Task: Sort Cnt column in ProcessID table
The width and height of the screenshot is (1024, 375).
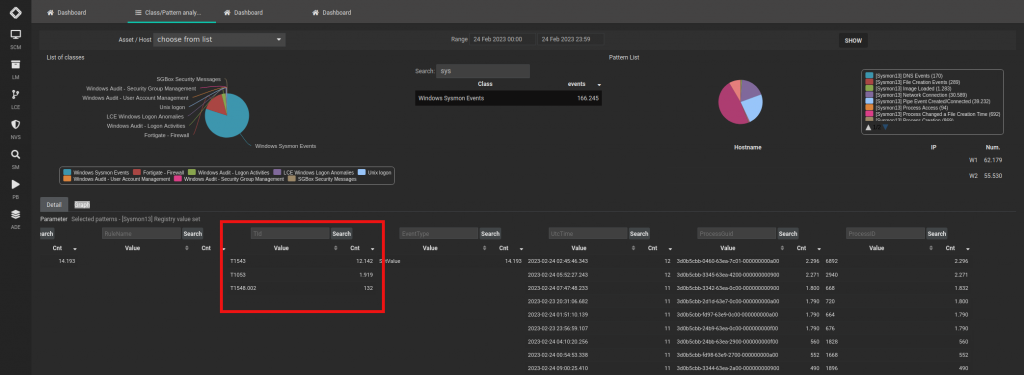Action: click(x=968, y=249)
